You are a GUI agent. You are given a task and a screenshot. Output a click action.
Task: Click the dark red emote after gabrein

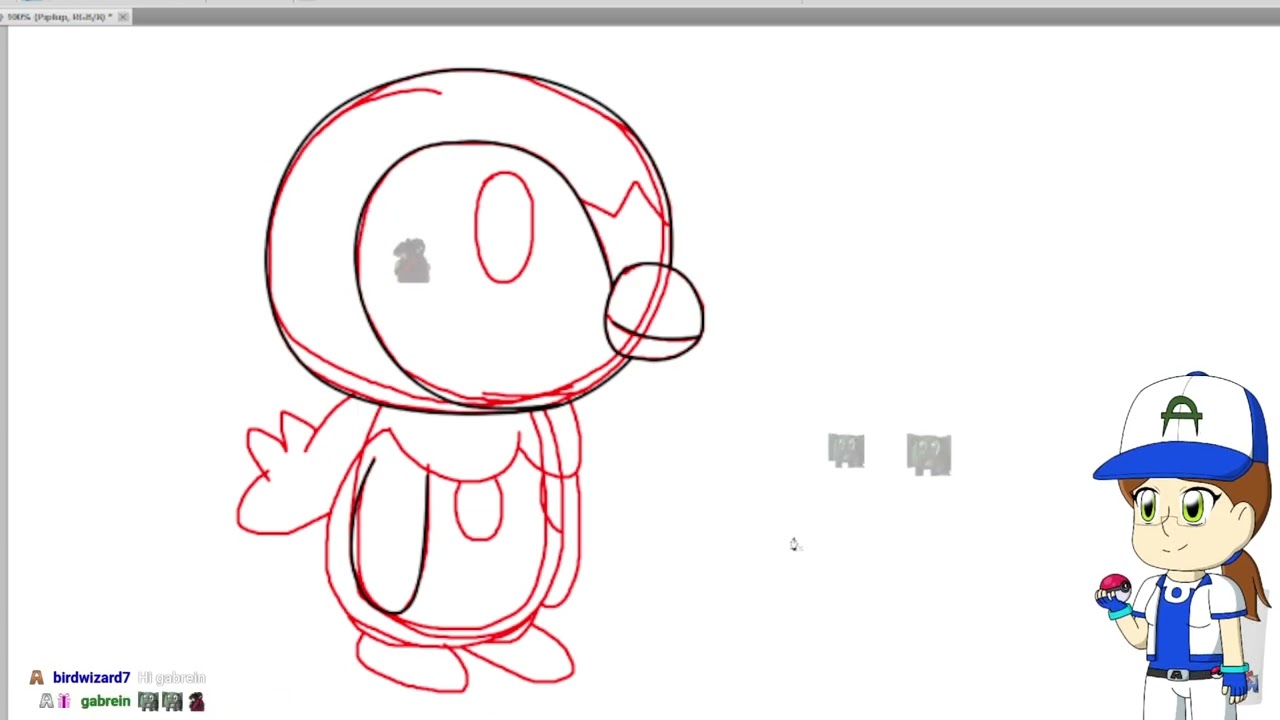click(196, 702)
